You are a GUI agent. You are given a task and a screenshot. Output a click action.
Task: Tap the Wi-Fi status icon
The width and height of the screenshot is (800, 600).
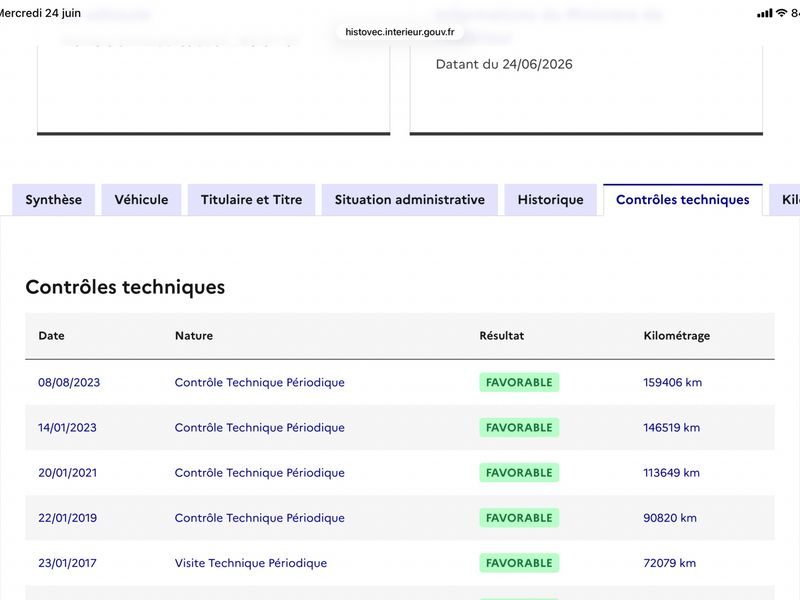tap(781, 13)
